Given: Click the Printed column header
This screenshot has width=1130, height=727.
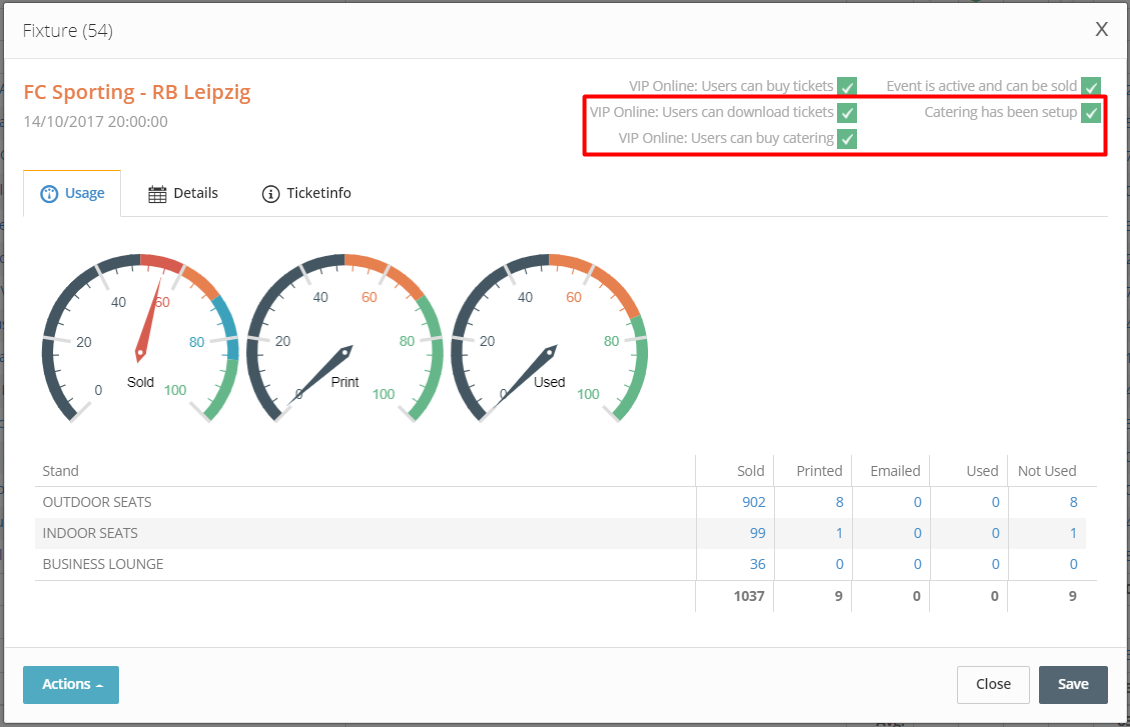Looking at the screenshot, I should (x=819, y=471).
